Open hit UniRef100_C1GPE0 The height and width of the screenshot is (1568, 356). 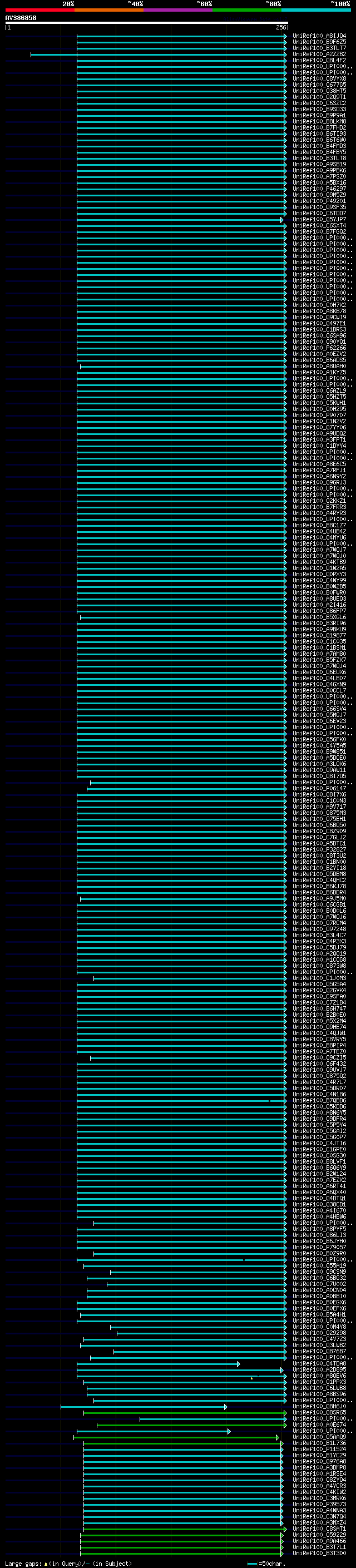(x=319, y=1149)
